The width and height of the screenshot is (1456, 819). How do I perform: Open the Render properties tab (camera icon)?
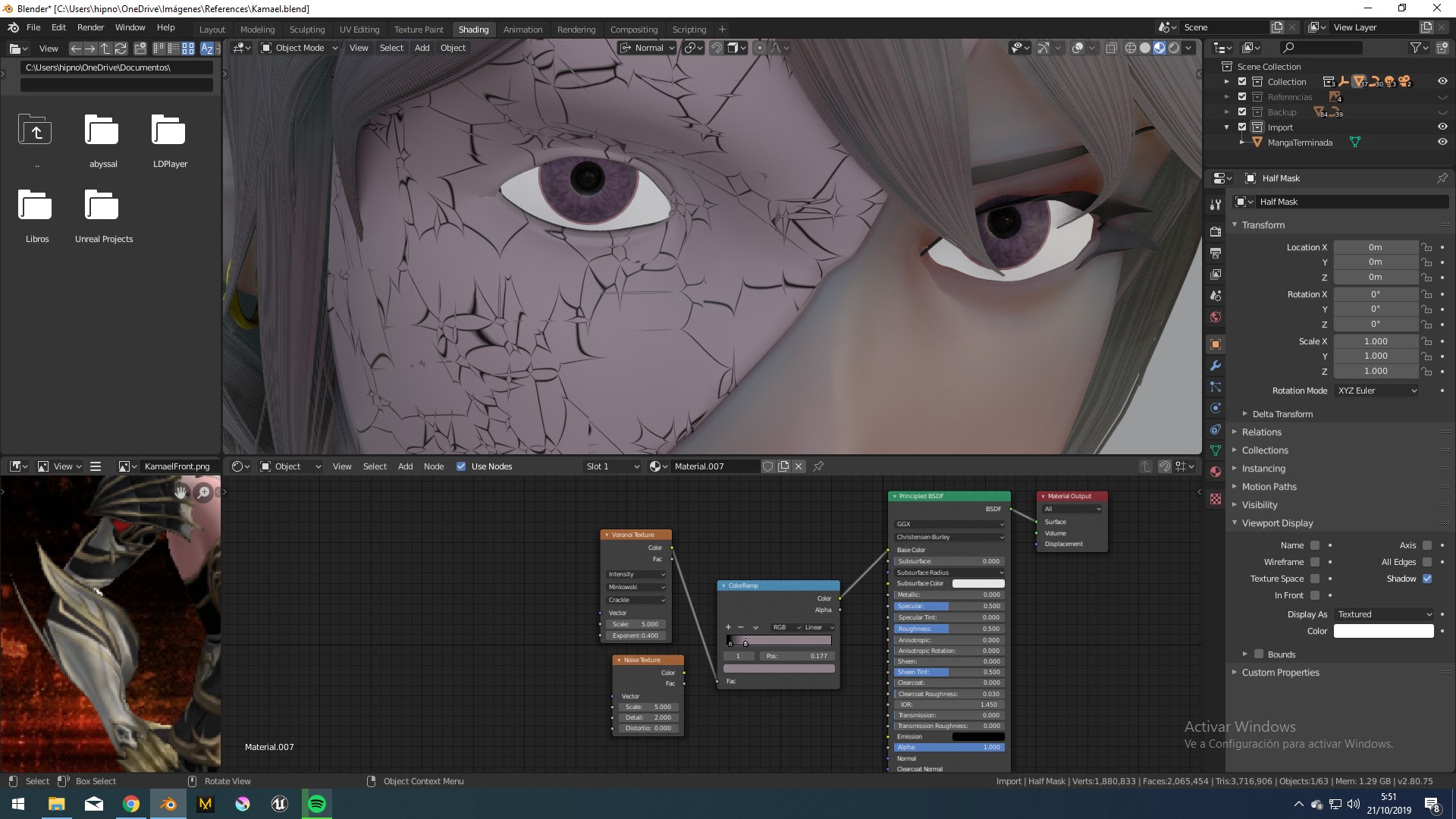(x=1216, y=231)
